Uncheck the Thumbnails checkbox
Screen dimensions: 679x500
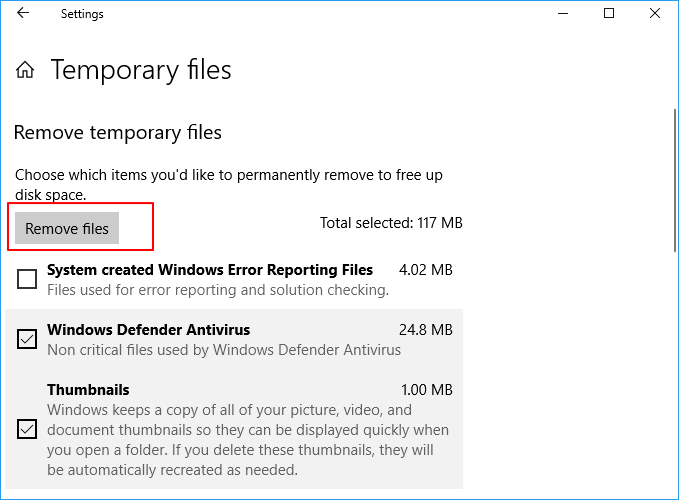pyautogui.click(x=27, y=429)
